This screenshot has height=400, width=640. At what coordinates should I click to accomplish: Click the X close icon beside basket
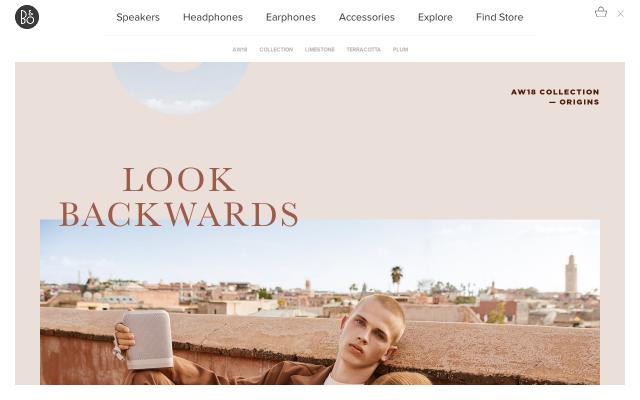click(x=620, y=14)
